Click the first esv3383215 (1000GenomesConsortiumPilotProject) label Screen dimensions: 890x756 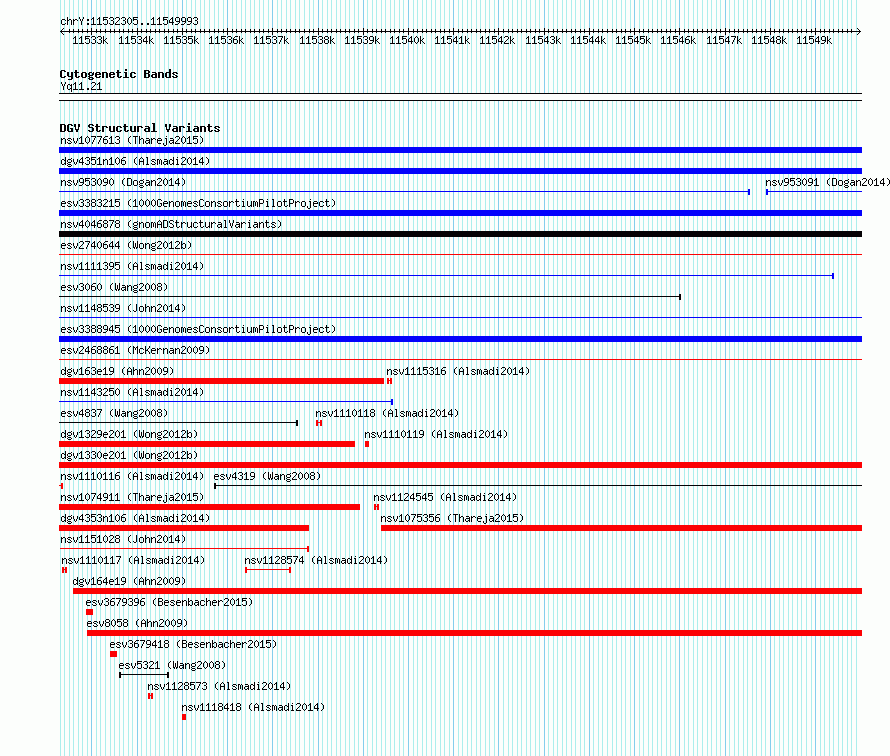click(x=198, y=203)
